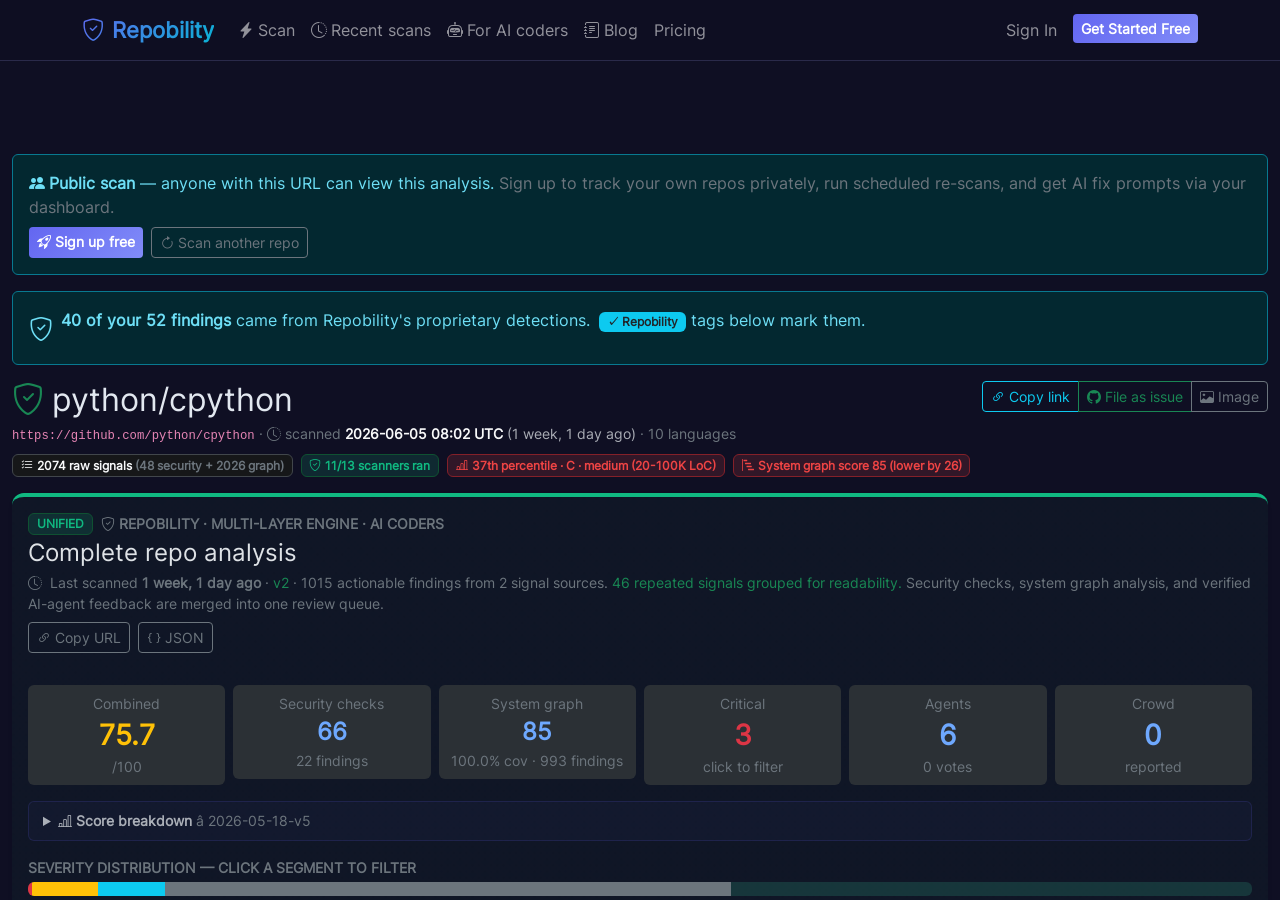Screen dimensions: 1280x900
Task: Filter by the cyan severity segment
Action: pyautogui.click(x=131, y=889)
